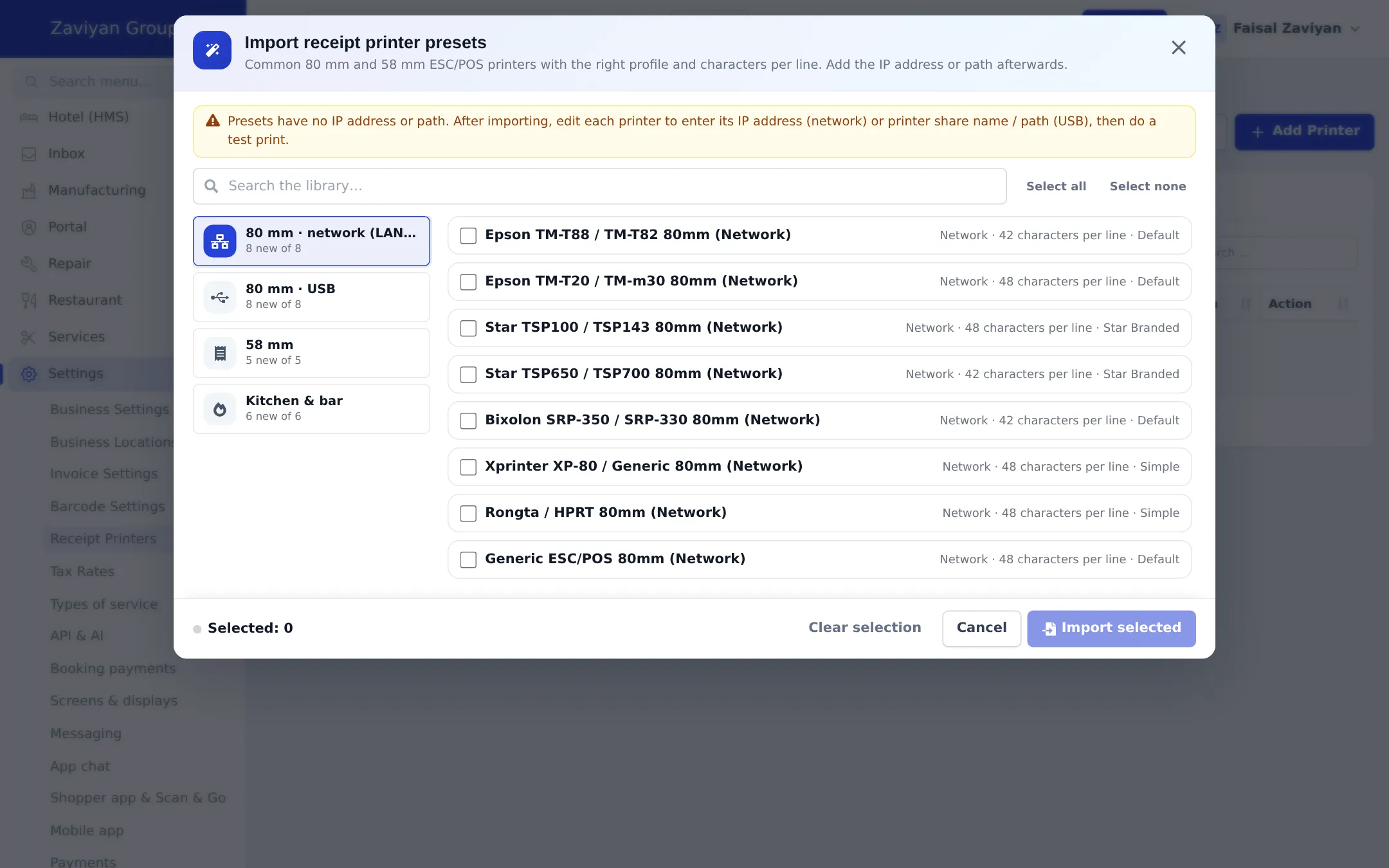The image size is (1389, 868).
Task: Switch to the 58 mm category
Action: click(x=311, y=353)
